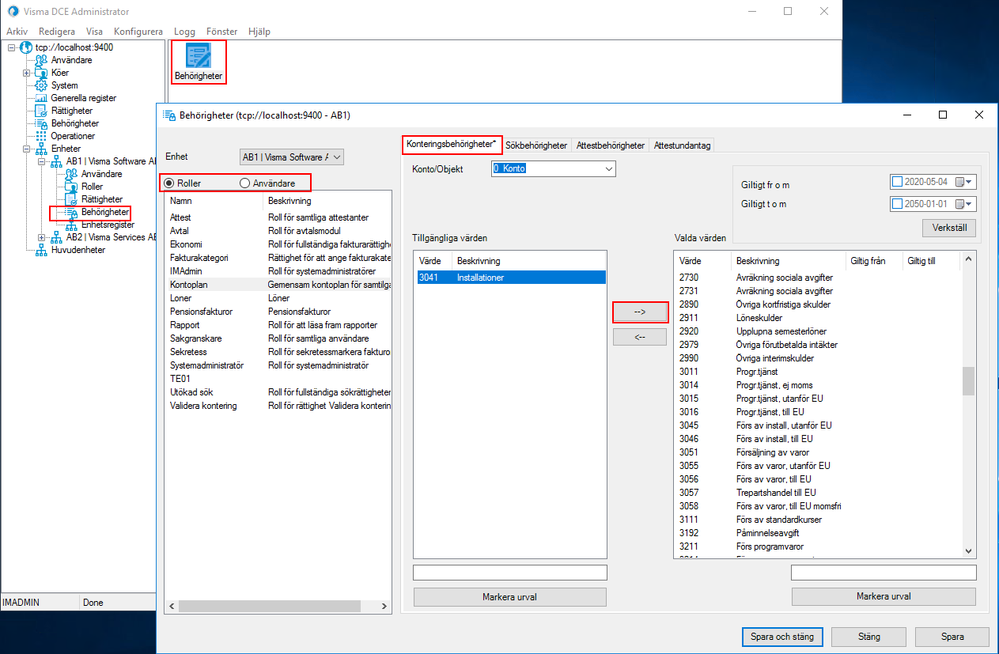Switch to the Sökbehörigheter tab
This screenshot has width=999, height=654.
tap(536, 145)
